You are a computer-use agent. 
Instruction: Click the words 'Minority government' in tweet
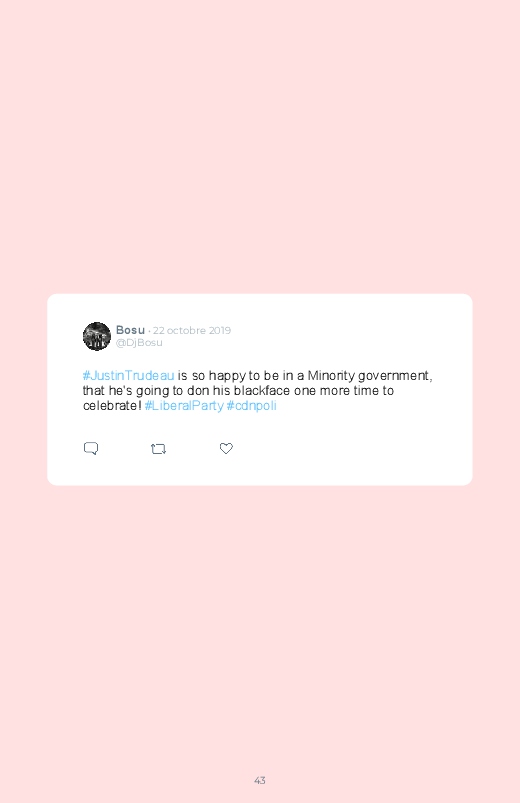[369, 376]
